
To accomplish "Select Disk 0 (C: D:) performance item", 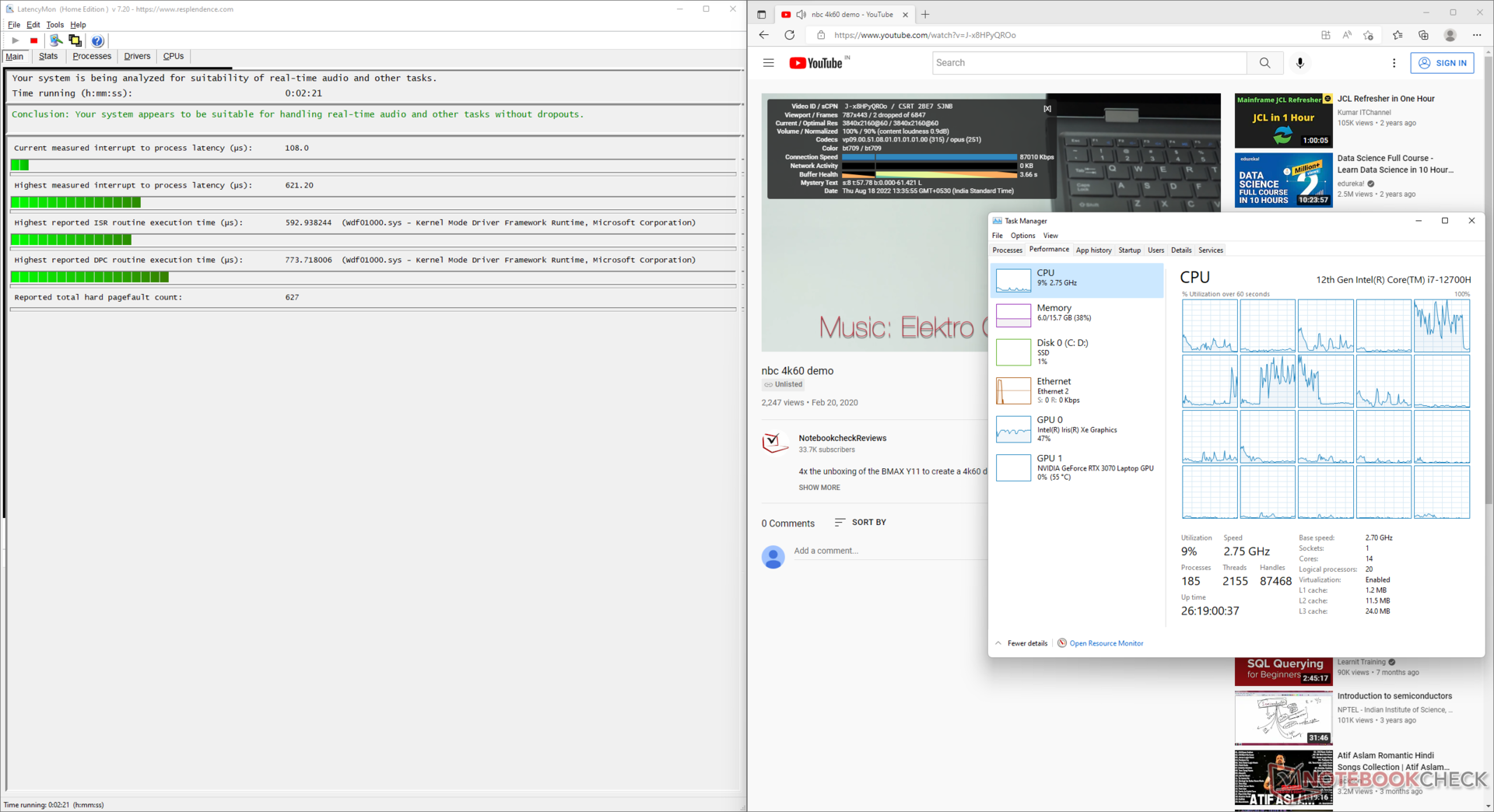I will (1077, 352).
